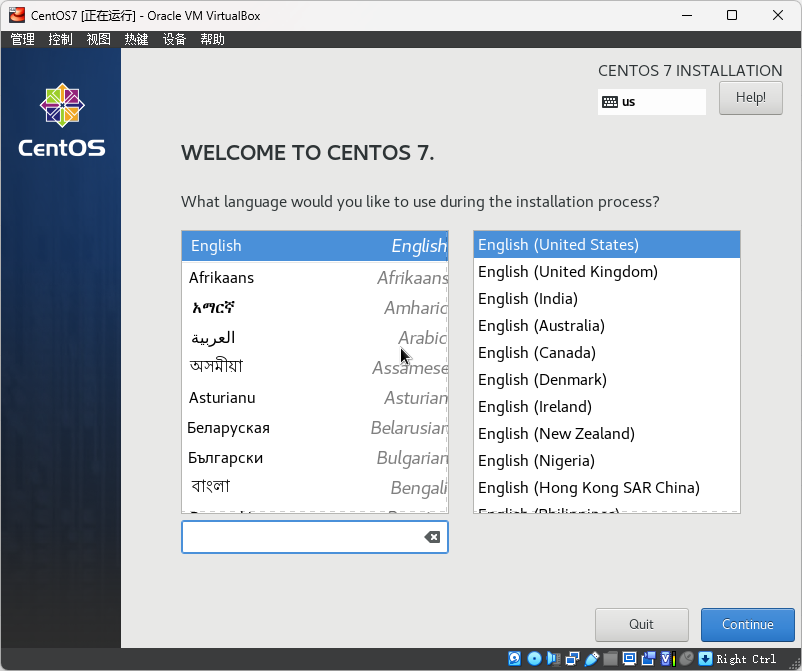Viewport: 802px width, 671px height.
Task: Select the Amharic language row
Action: [315, 308]
